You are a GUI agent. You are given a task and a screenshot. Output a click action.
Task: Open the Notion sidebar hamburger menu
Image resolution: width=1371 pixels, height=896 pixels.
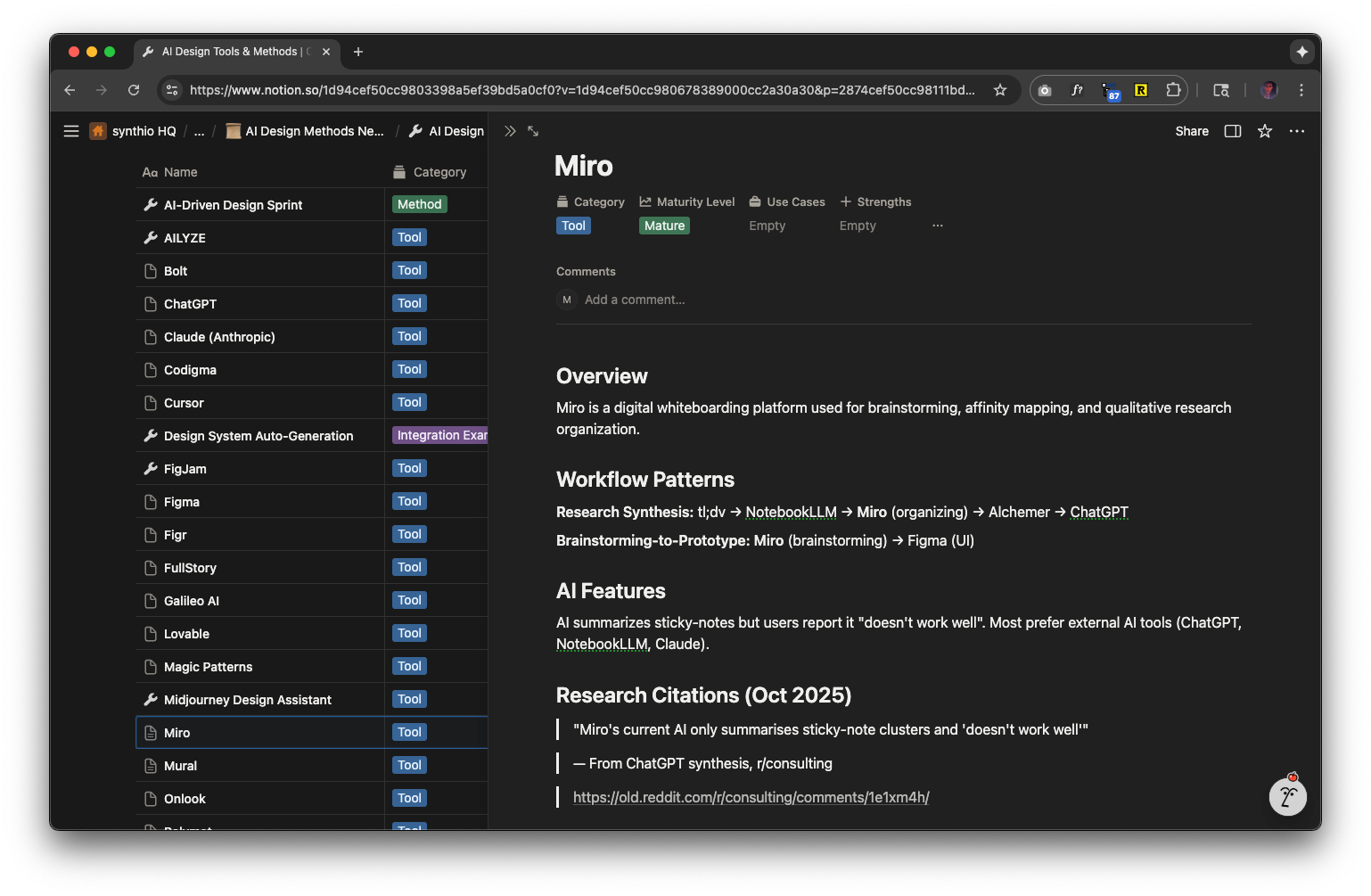pos(71,131)
